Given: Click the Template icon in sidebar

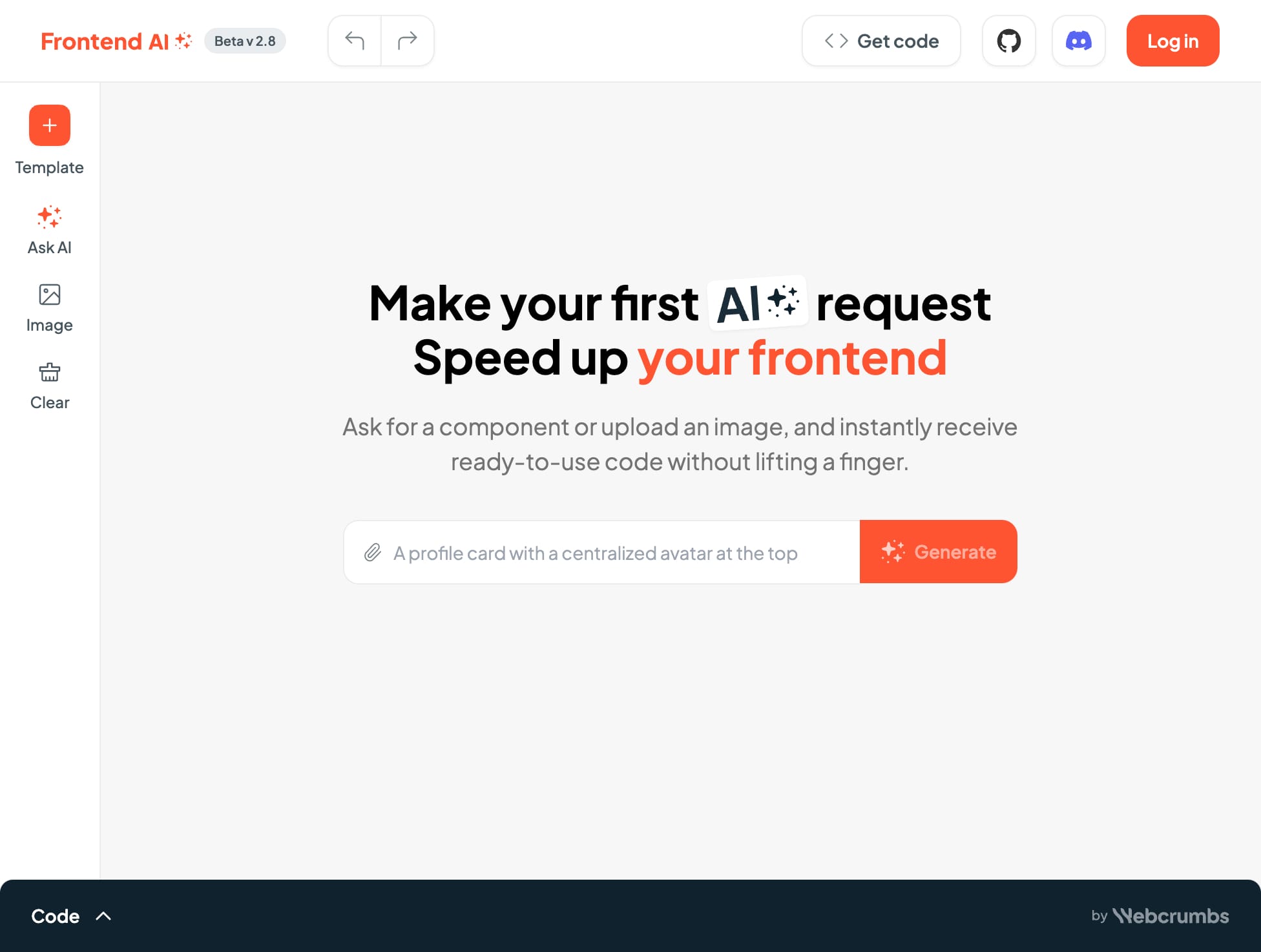Looking at the screenshot, I should coord(49,124).
